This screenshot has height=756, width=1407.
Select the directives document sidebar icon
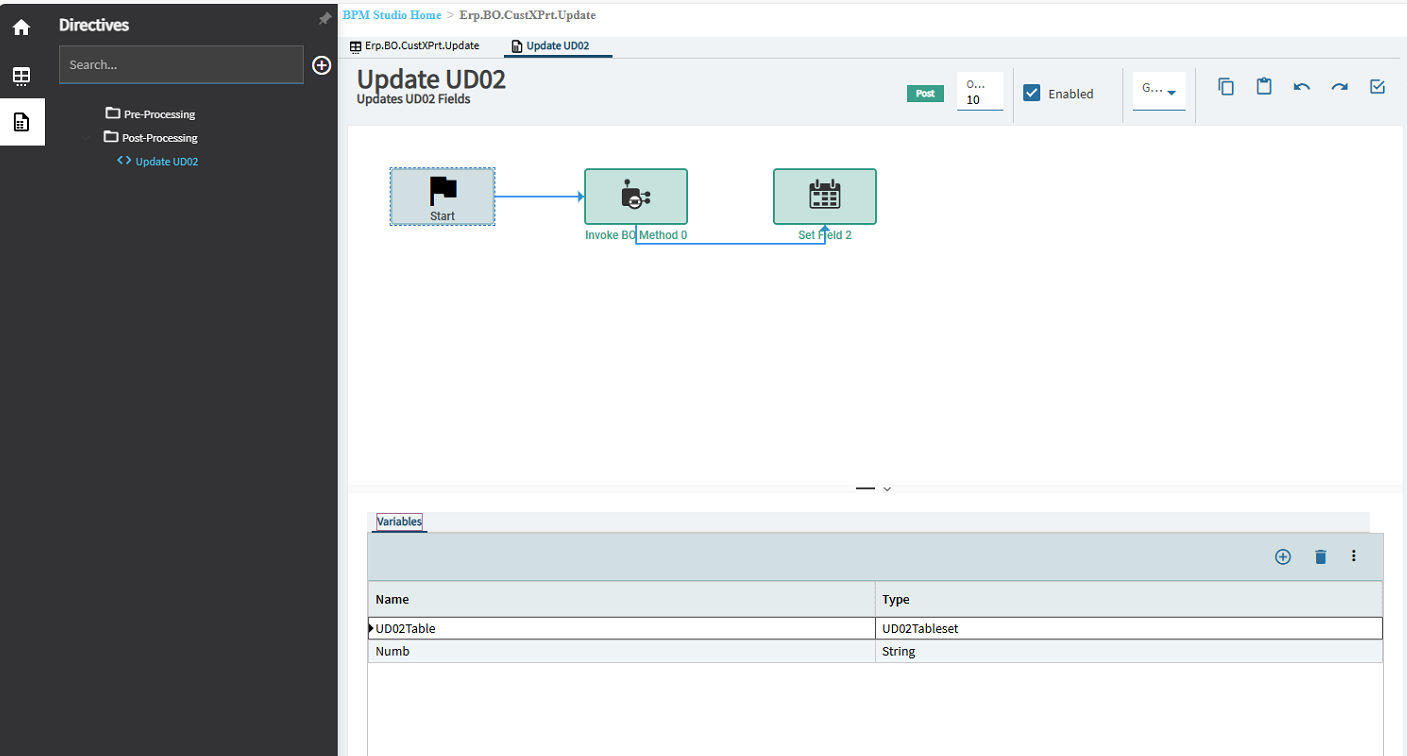21,123
